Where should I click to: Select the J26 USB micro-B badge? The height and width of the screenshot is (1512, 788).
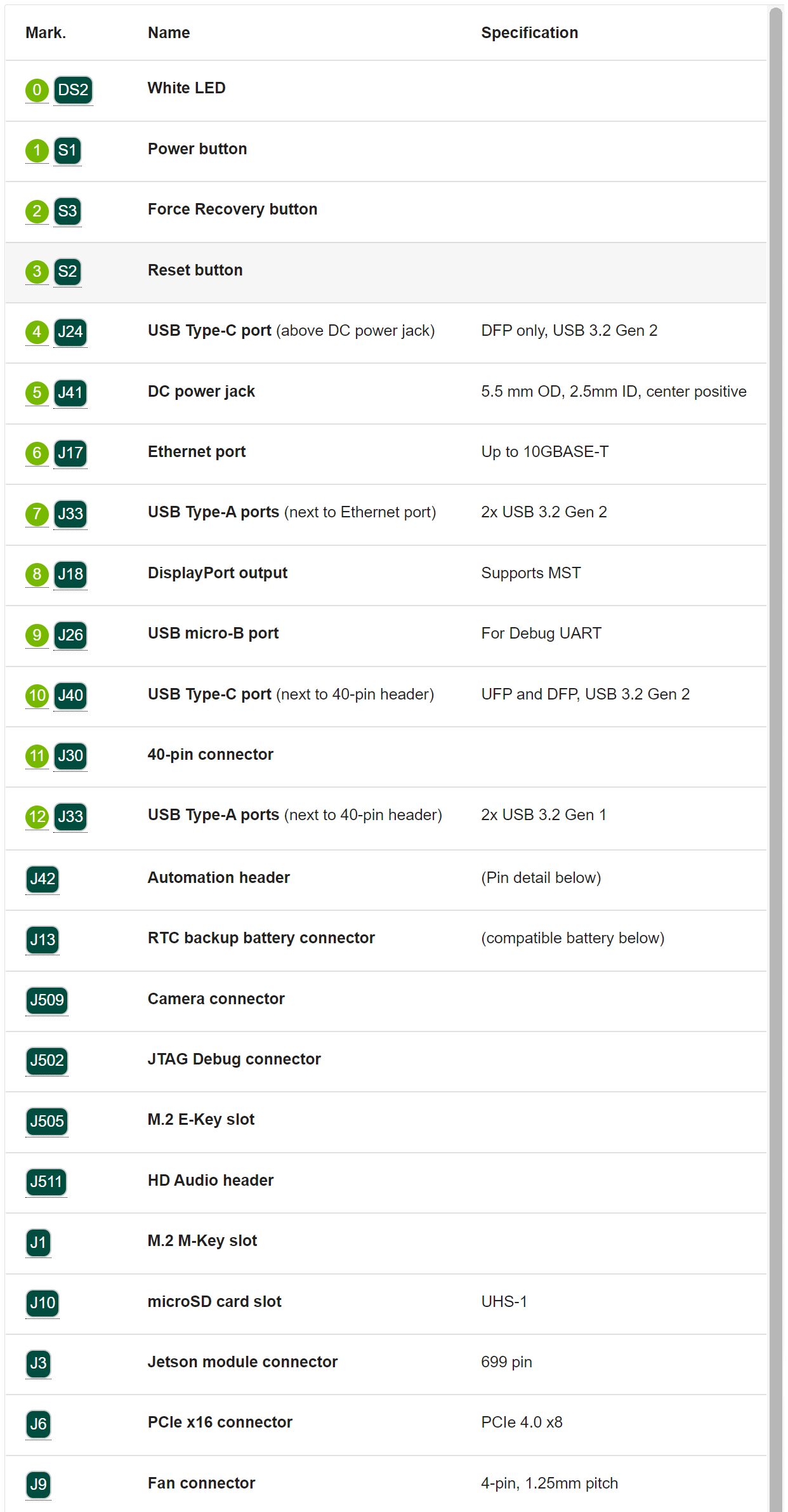[x=70, y=635]
